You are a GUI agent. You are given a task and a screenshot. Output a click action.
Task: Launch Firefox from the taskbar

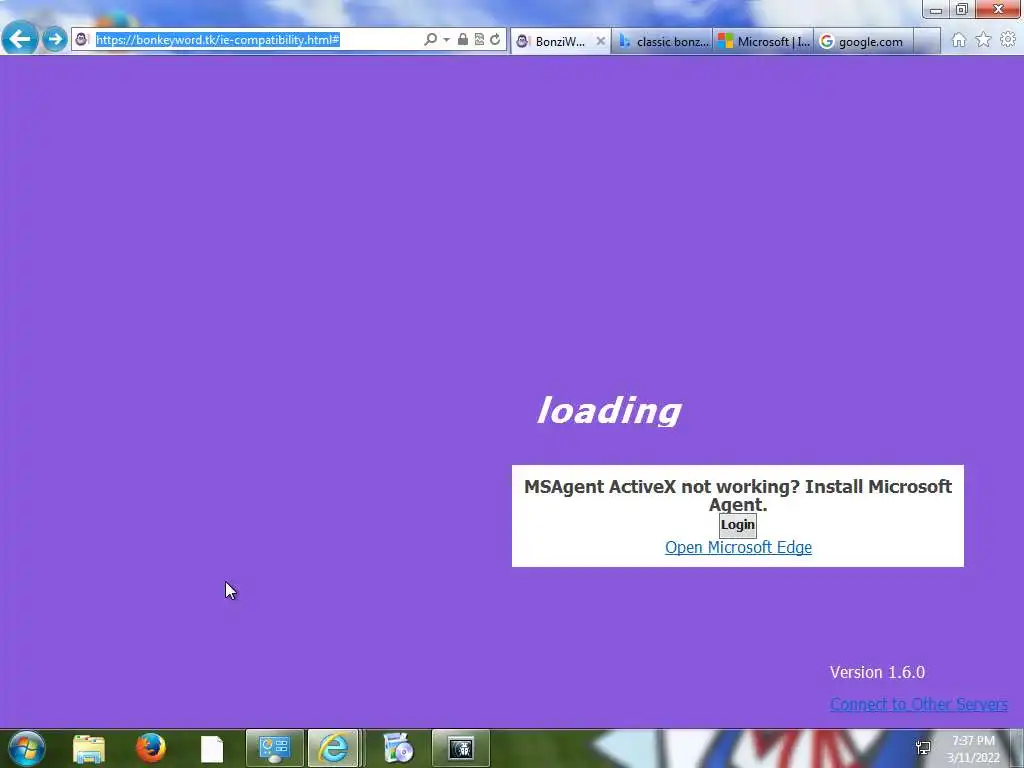[151, 748]
